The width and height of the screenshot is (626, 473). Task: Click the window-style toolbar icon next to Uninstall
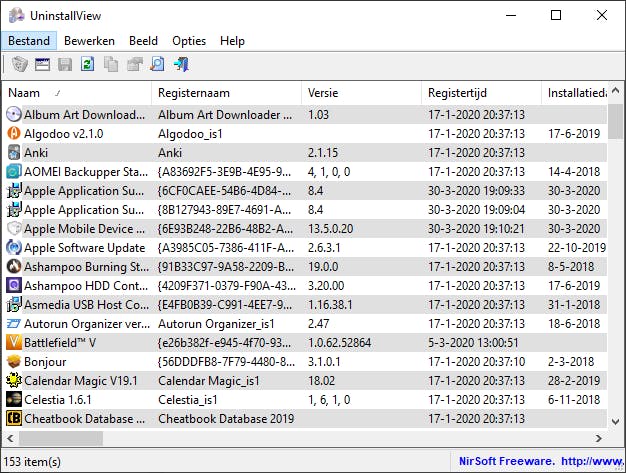click(42, 65)
